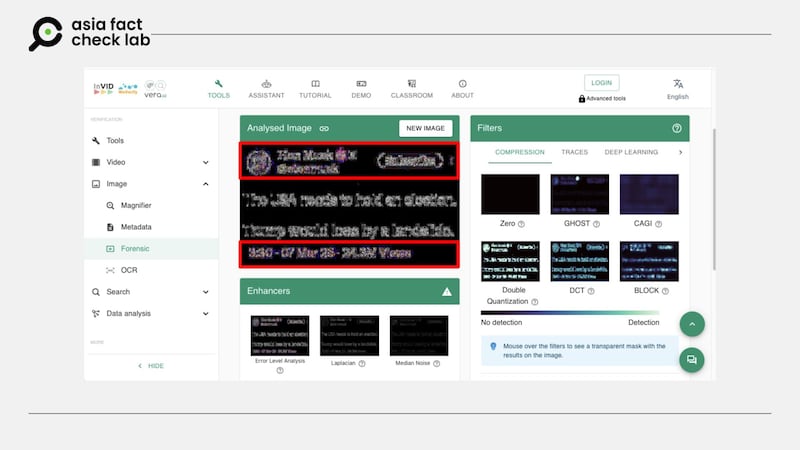Click the NEW IMAGE button
This screenshot has height=450, width=800.
tap(425, 128)
